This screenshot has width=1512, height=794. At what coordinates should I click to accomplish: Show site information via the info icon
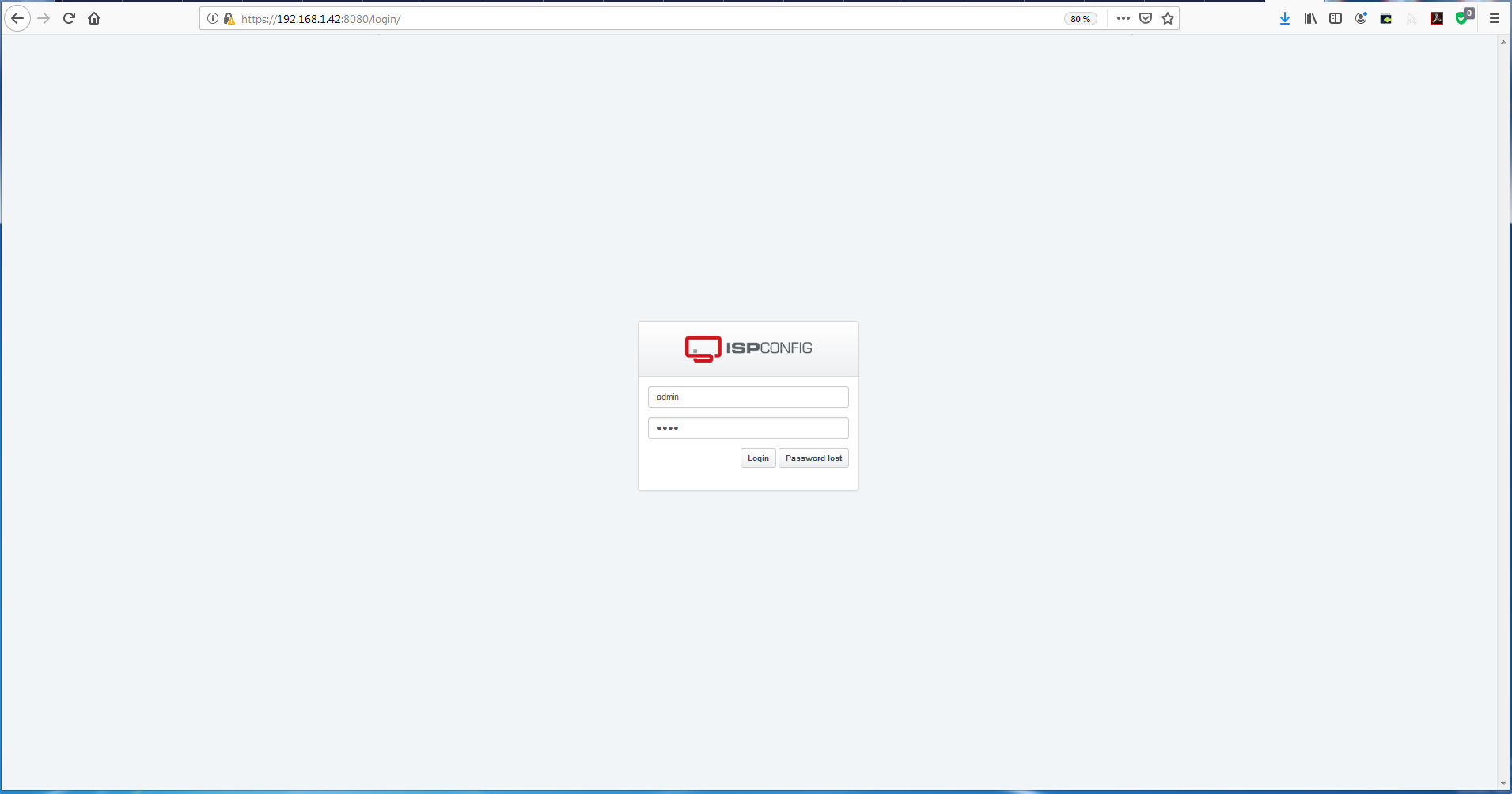[213, 18]
